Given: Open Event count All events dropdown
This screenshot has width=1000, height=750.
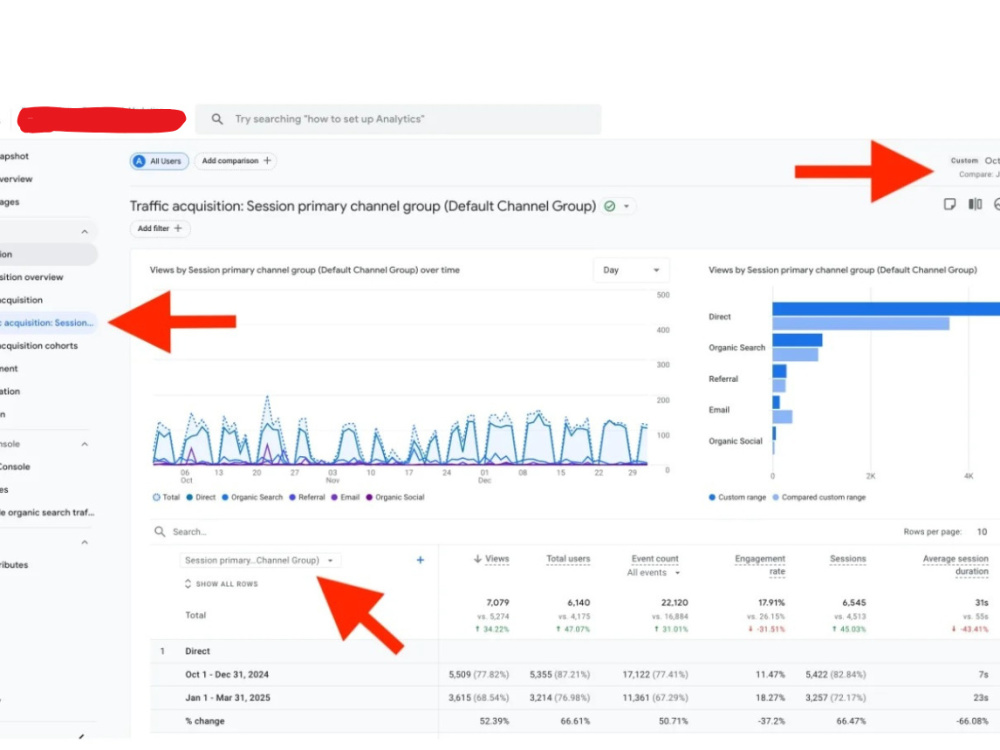Looking at the screenshot, I should (x=654, y=573).
